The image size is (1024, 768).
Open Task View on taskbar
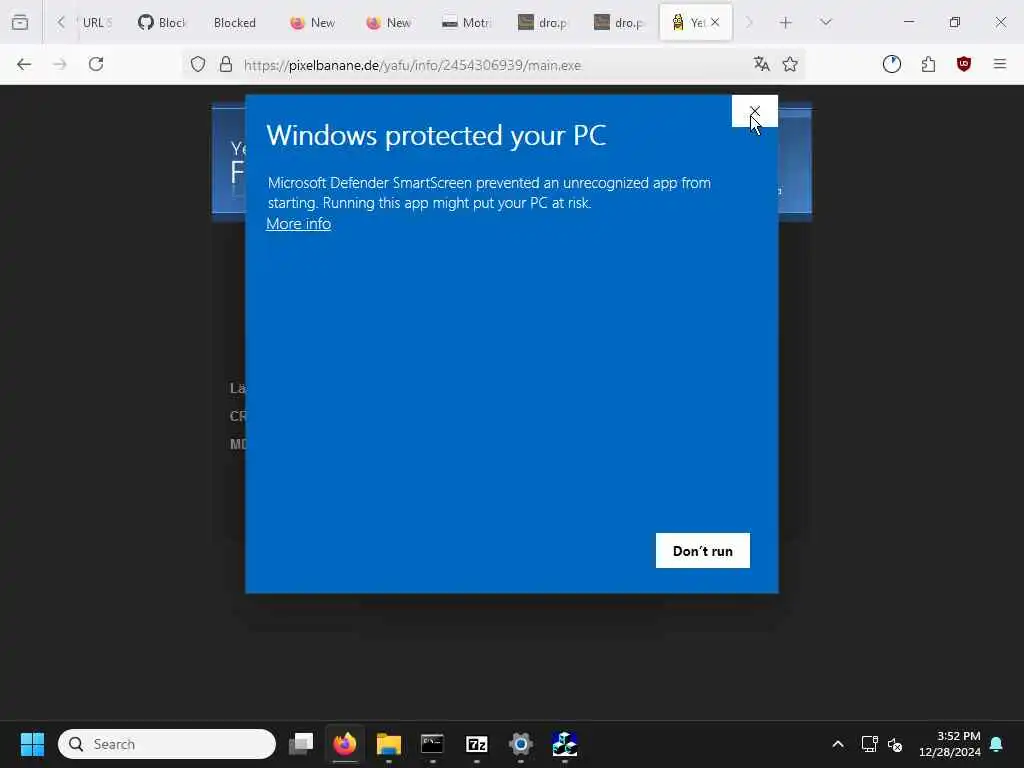point(301,744)
